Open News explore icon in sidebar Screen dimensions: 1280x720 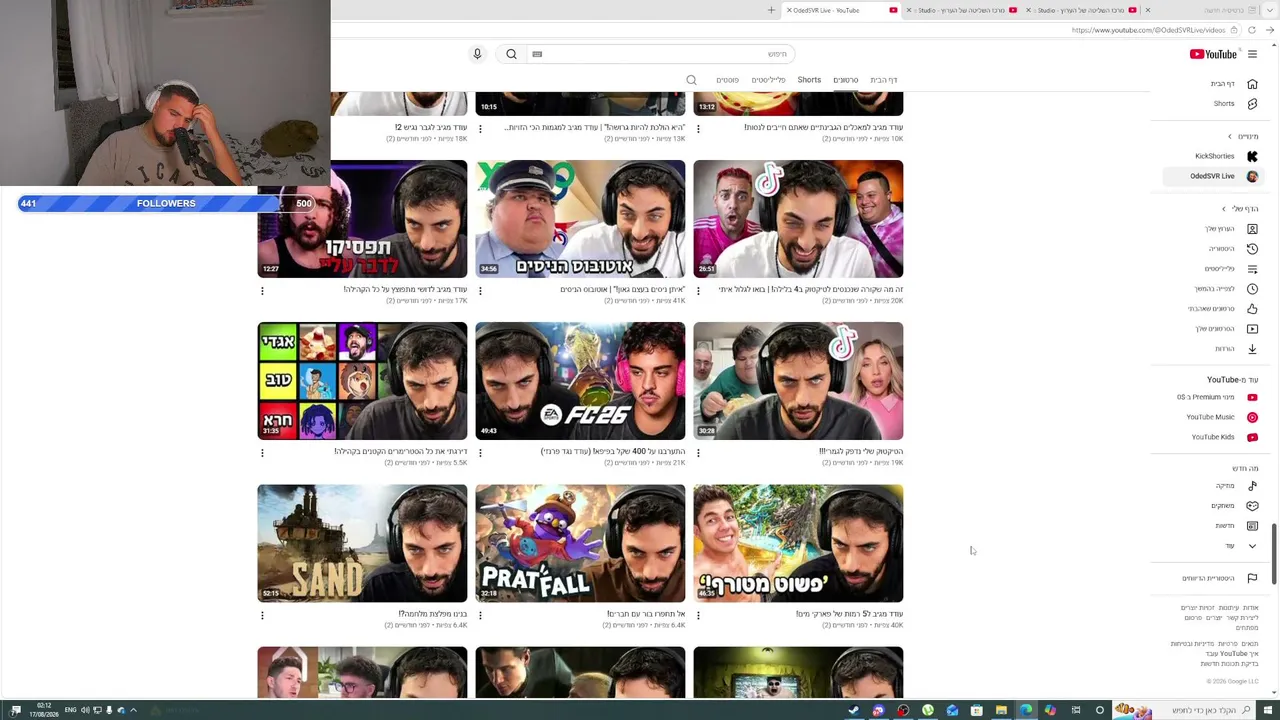pos(1252,526)
